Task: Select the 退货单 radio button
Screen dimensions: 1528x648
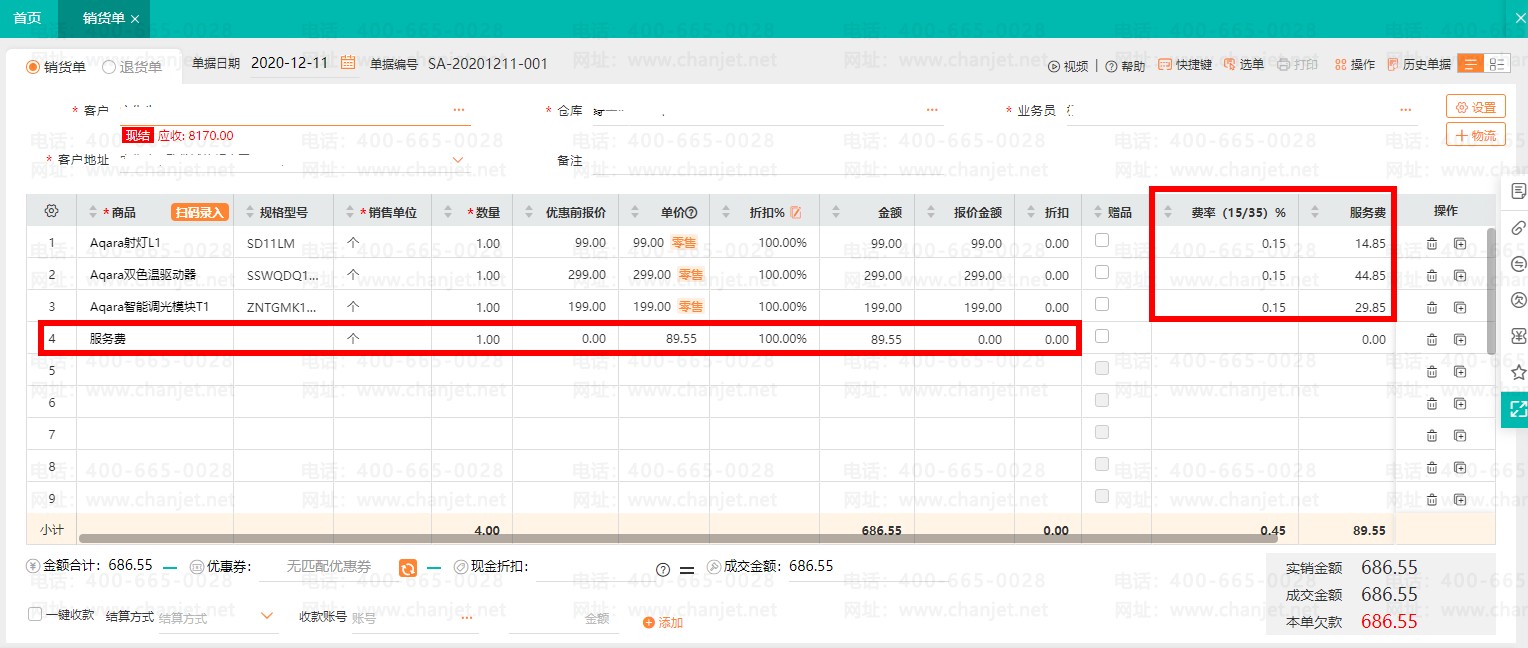Action: (109, 67)
